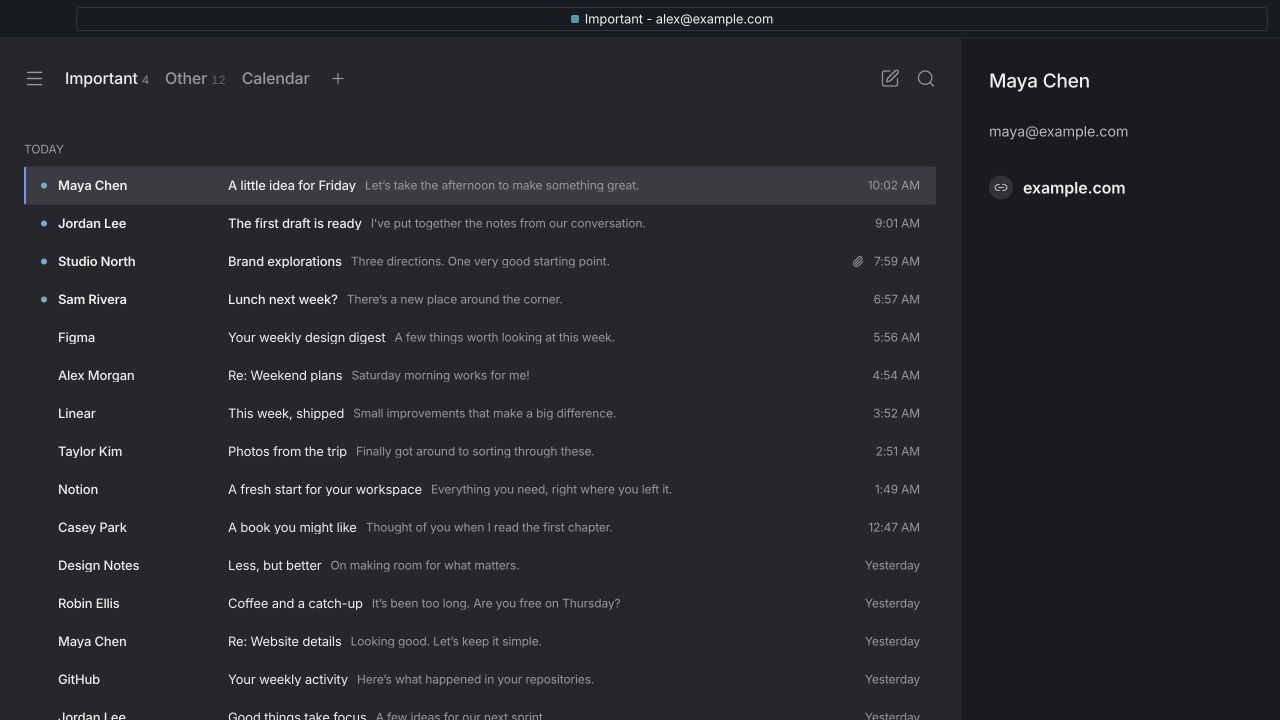1280x720 pixels.
Task: Click the TODAY section header
Action: [x=44, y=149]
